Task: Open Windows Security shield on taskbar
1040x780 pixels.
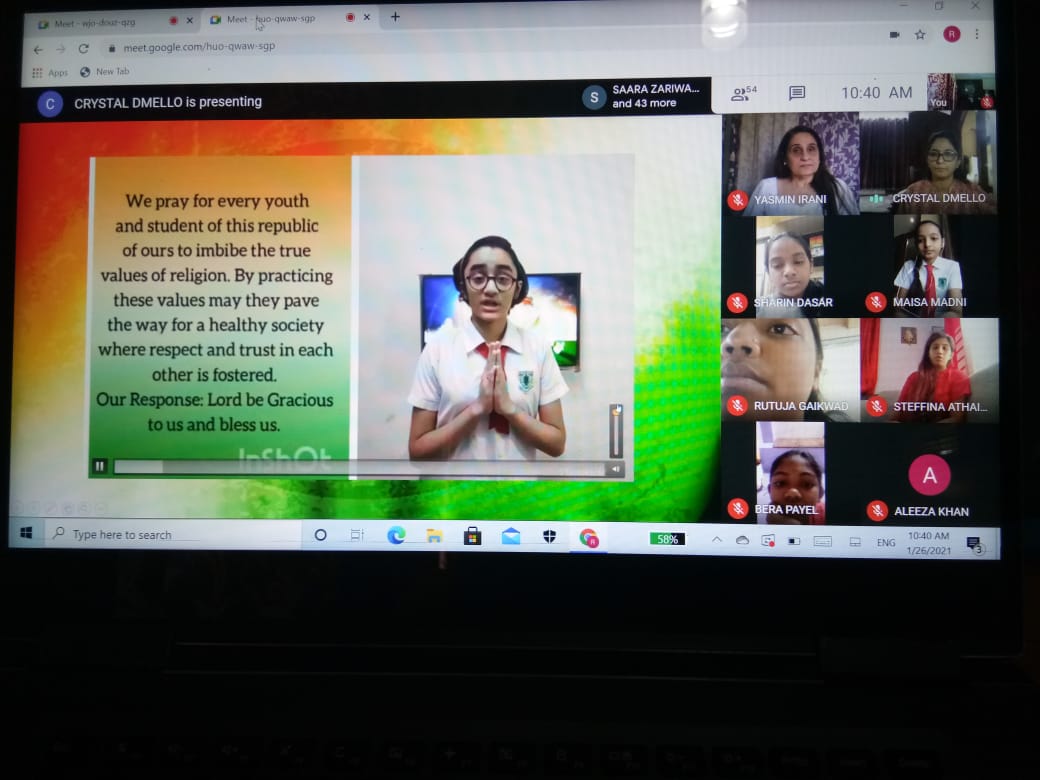Action: pos(549,537)
